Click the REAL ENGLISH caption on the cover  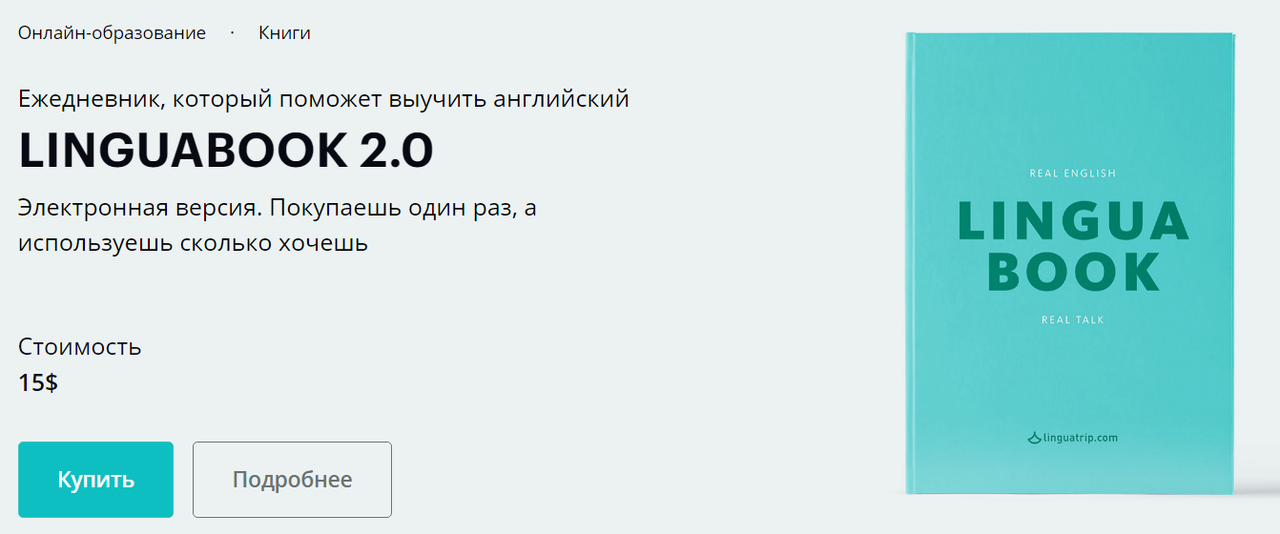pyautogui.click(x=1072, y=174)
